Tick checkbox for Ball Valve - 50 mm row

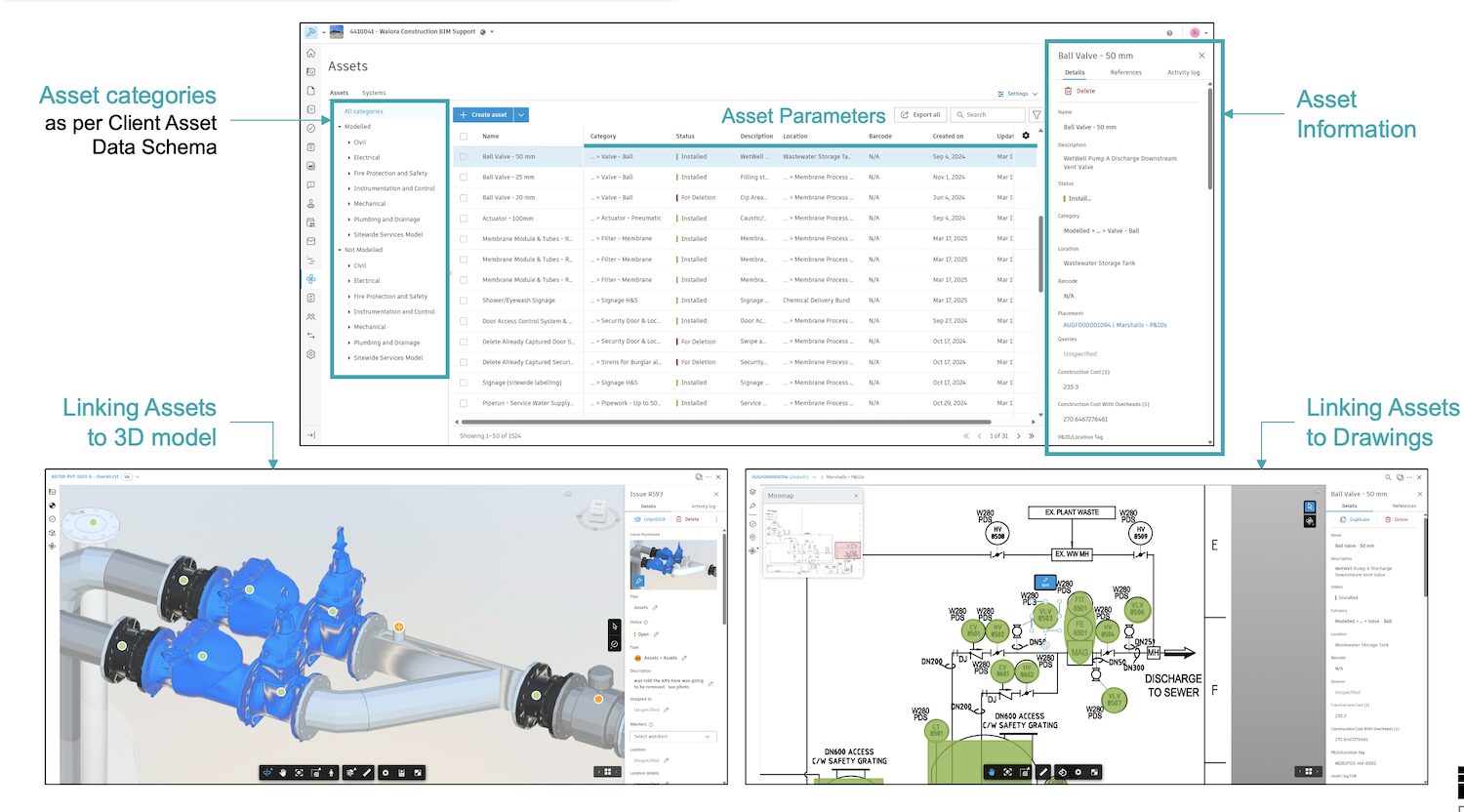click(464, 156)
